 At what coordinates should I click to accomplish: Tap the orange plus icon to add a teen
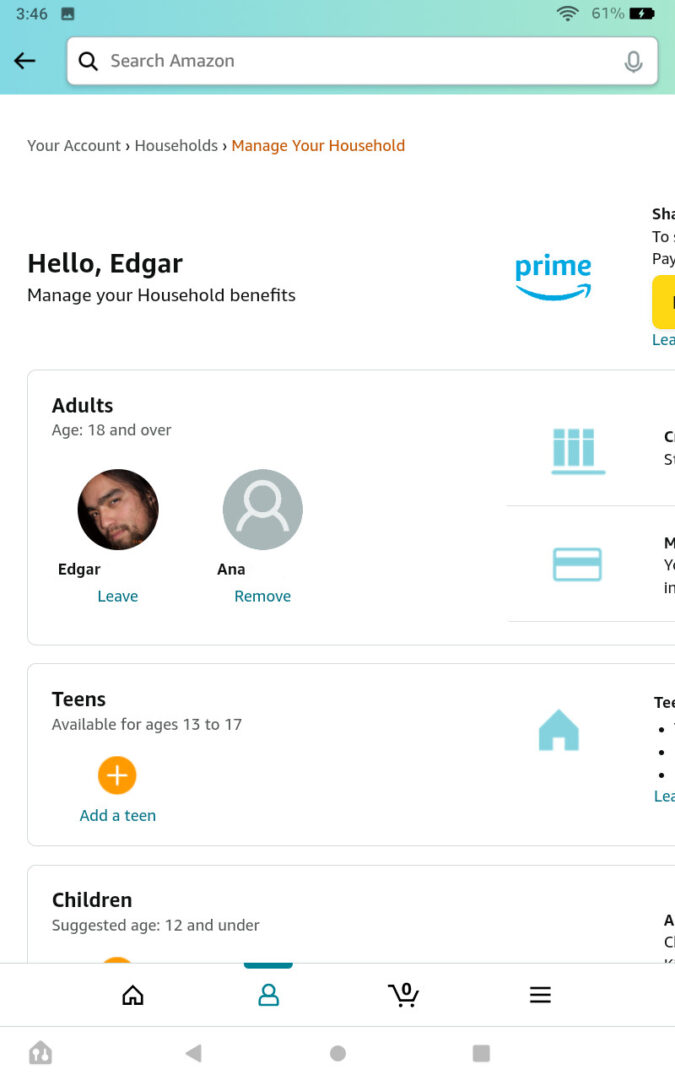click(x=117, y=775)
